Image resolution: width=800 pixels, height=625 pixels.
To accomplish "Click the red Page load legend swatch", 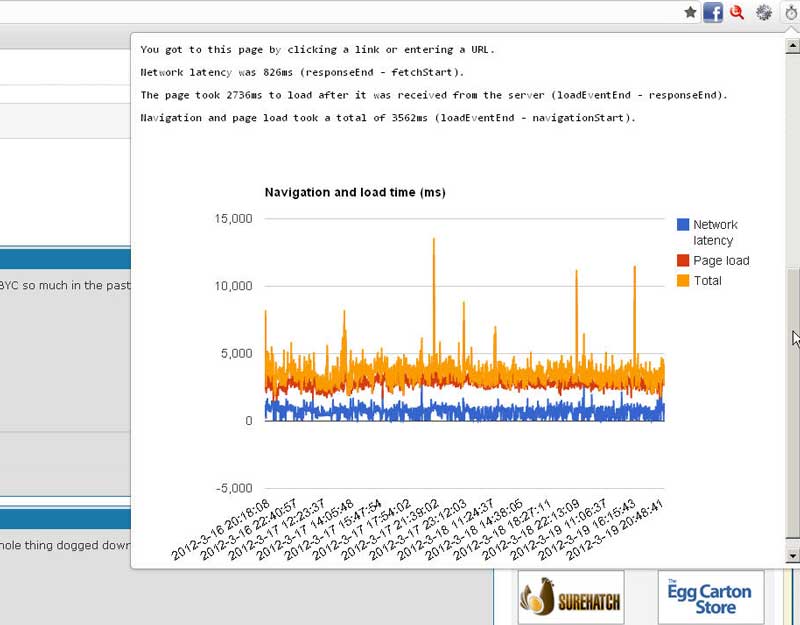I will point(684,261).
